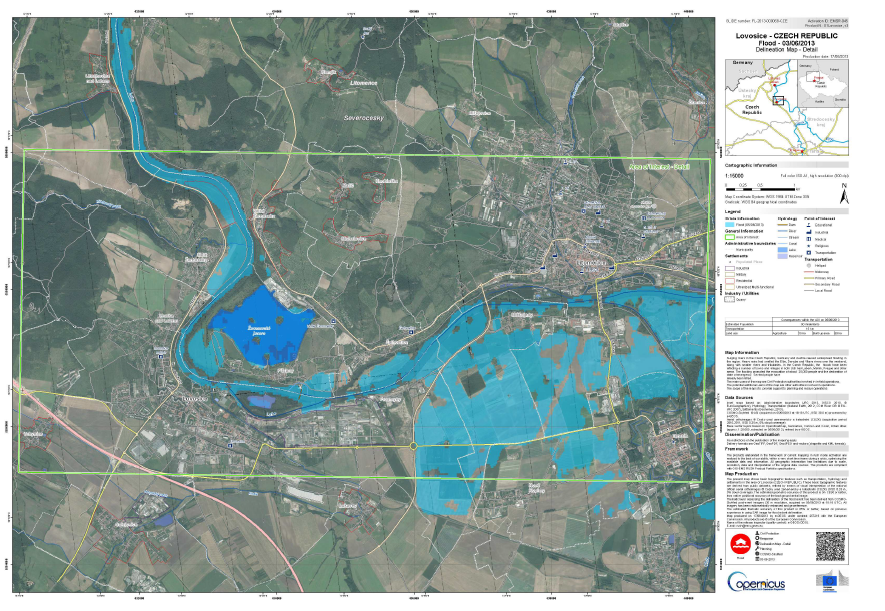
Task: Pick the green Area of Interest legend box
Action: tap(728, 237)
